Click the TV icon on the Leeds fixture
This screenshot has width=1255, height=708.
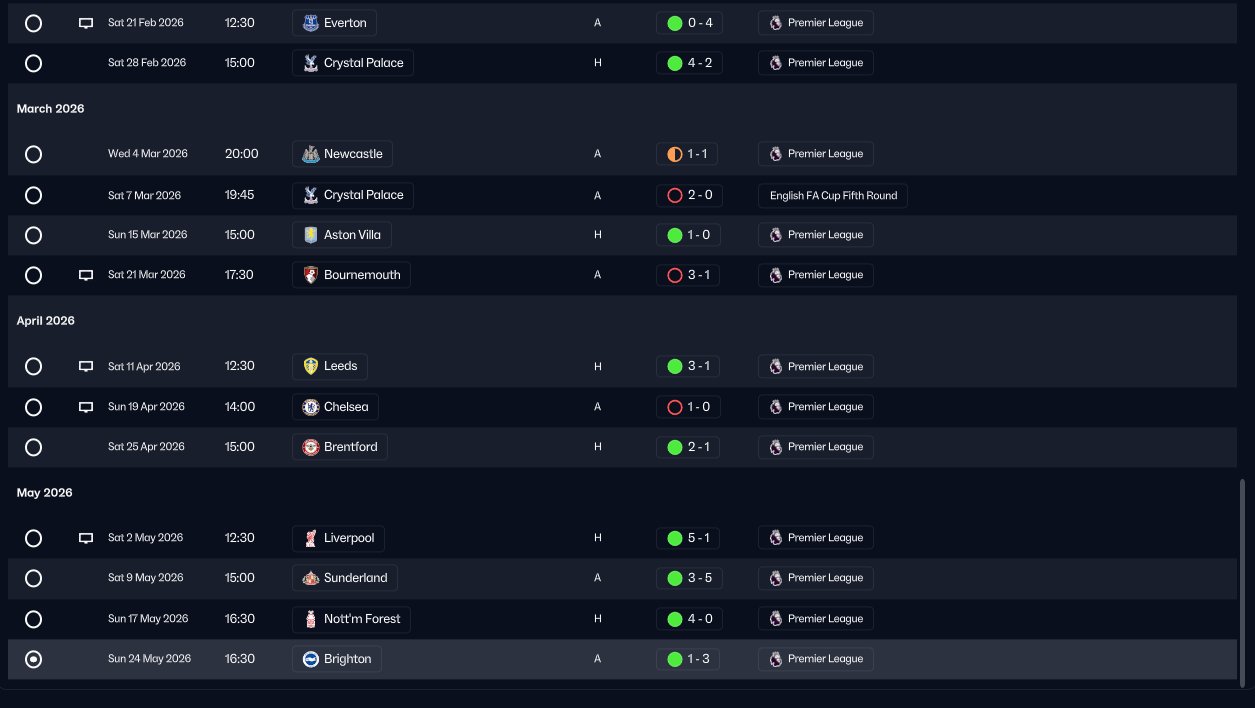click(x=86, y=367)
